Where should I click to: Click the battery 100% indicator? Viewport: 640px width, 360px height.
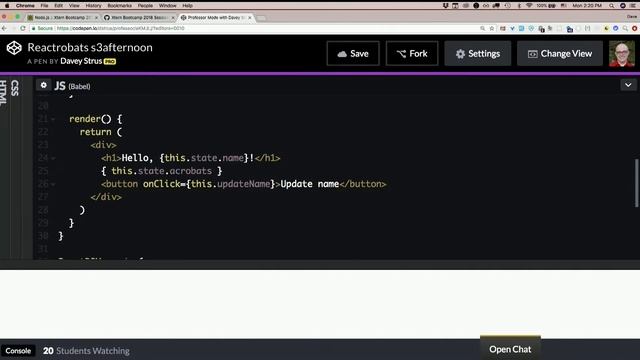pyautogui.click(x=546, y=6)
